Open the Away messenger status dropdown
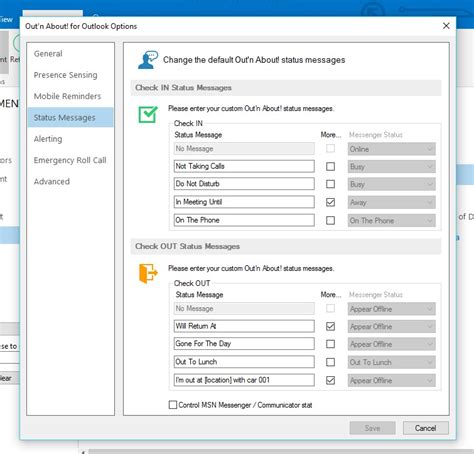This screenshot has height=454, width=474. point(391,202)
